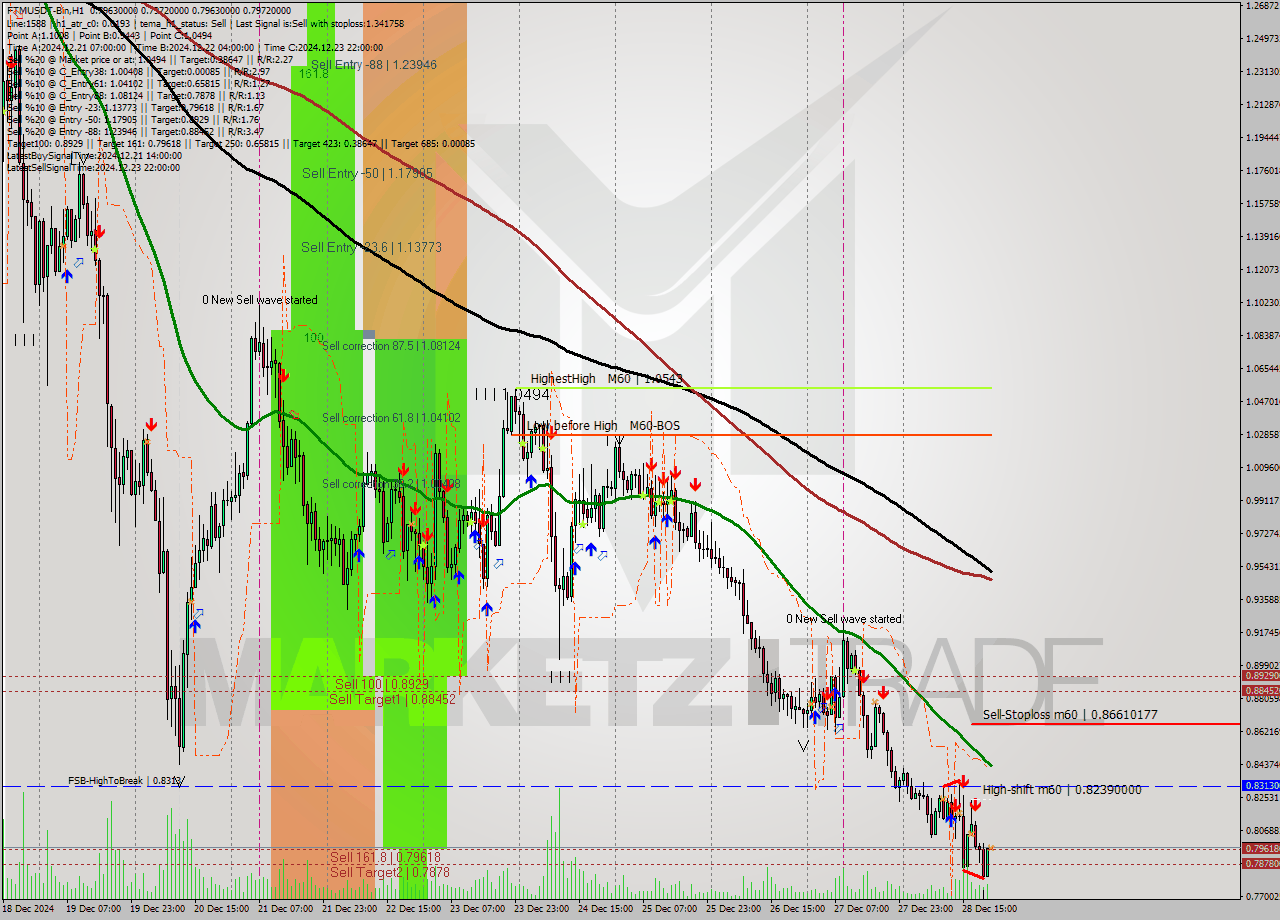The width and height of the screenshot is (1280, 920).
Task: Select the 'Sell %20 @ Entry -50: 1.17905' line
Action: [133, 119]
